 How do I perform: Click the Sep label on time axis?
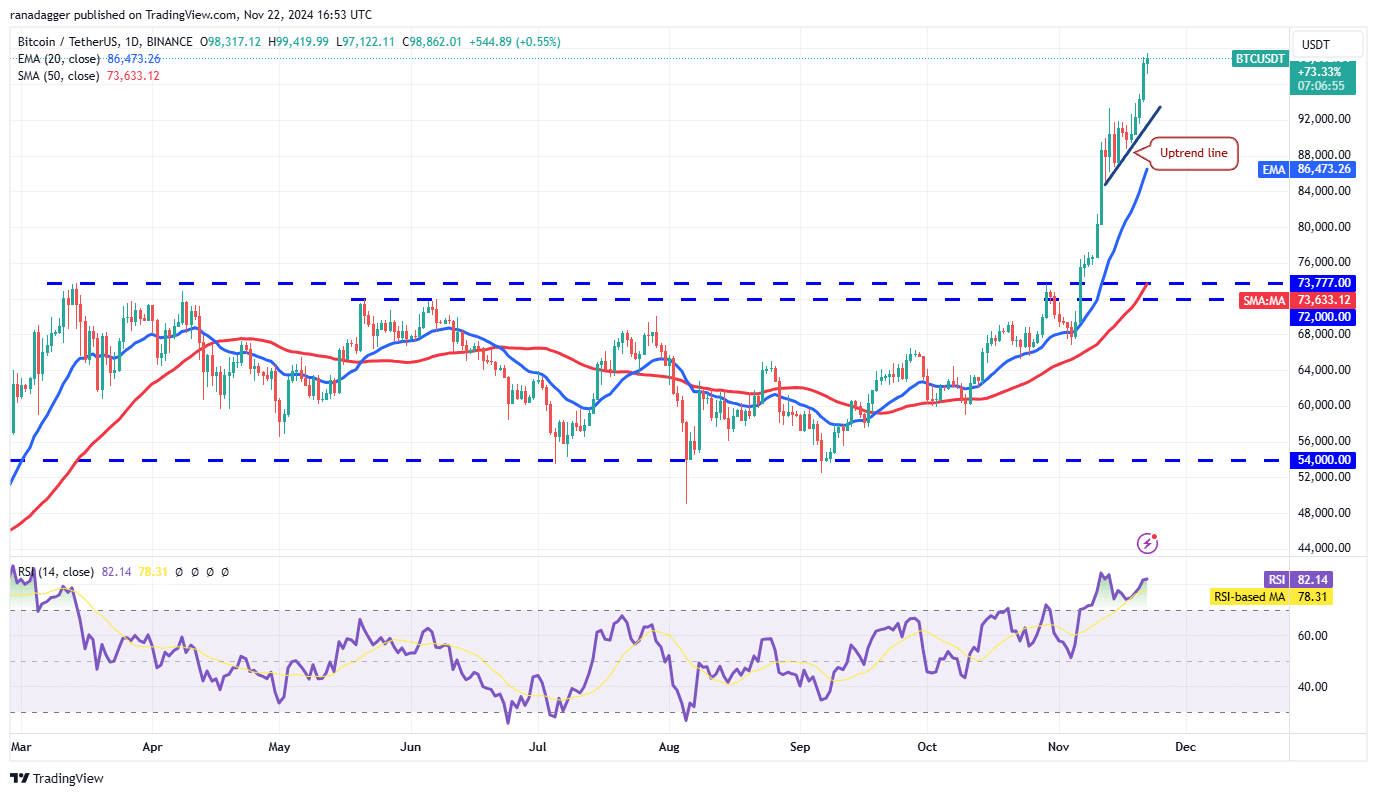[800, 746]
